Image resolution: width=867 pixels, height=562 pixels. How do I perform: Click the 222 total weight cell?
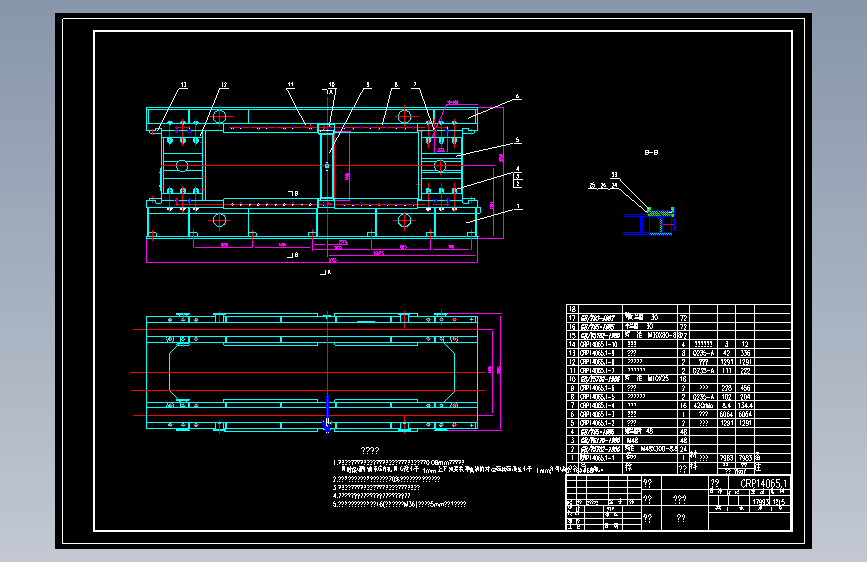point(745,371)
